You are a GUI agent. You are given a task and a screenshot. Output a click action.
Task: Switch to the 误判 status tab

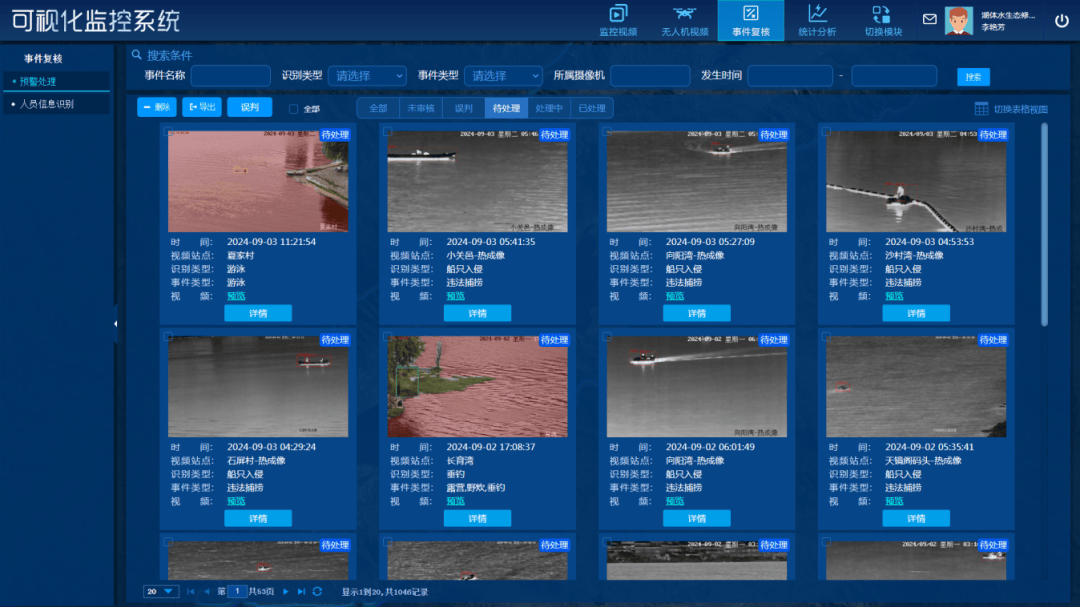pos(464,108)
